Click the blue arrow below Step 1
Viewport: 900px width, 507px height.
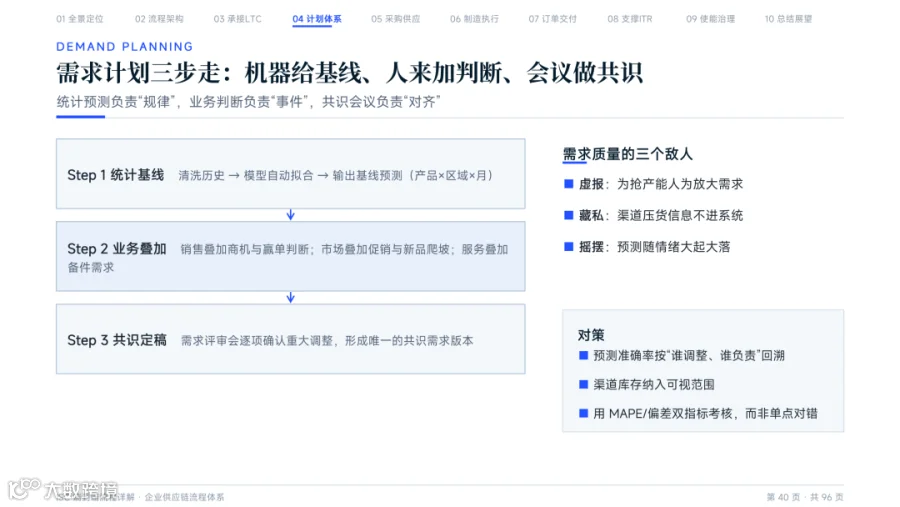point(290,215)
